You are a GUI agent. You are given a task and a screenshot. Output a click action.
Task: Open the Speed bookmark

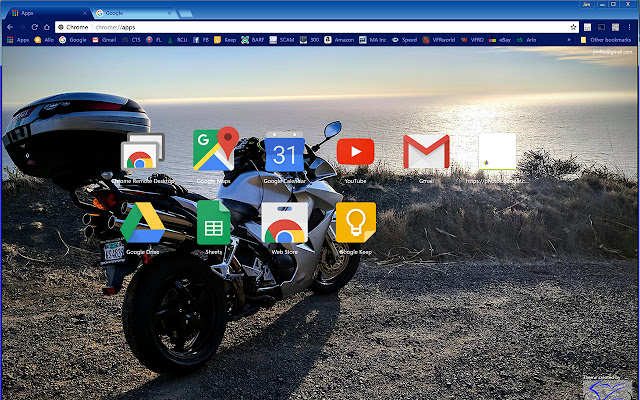(404, 40)
